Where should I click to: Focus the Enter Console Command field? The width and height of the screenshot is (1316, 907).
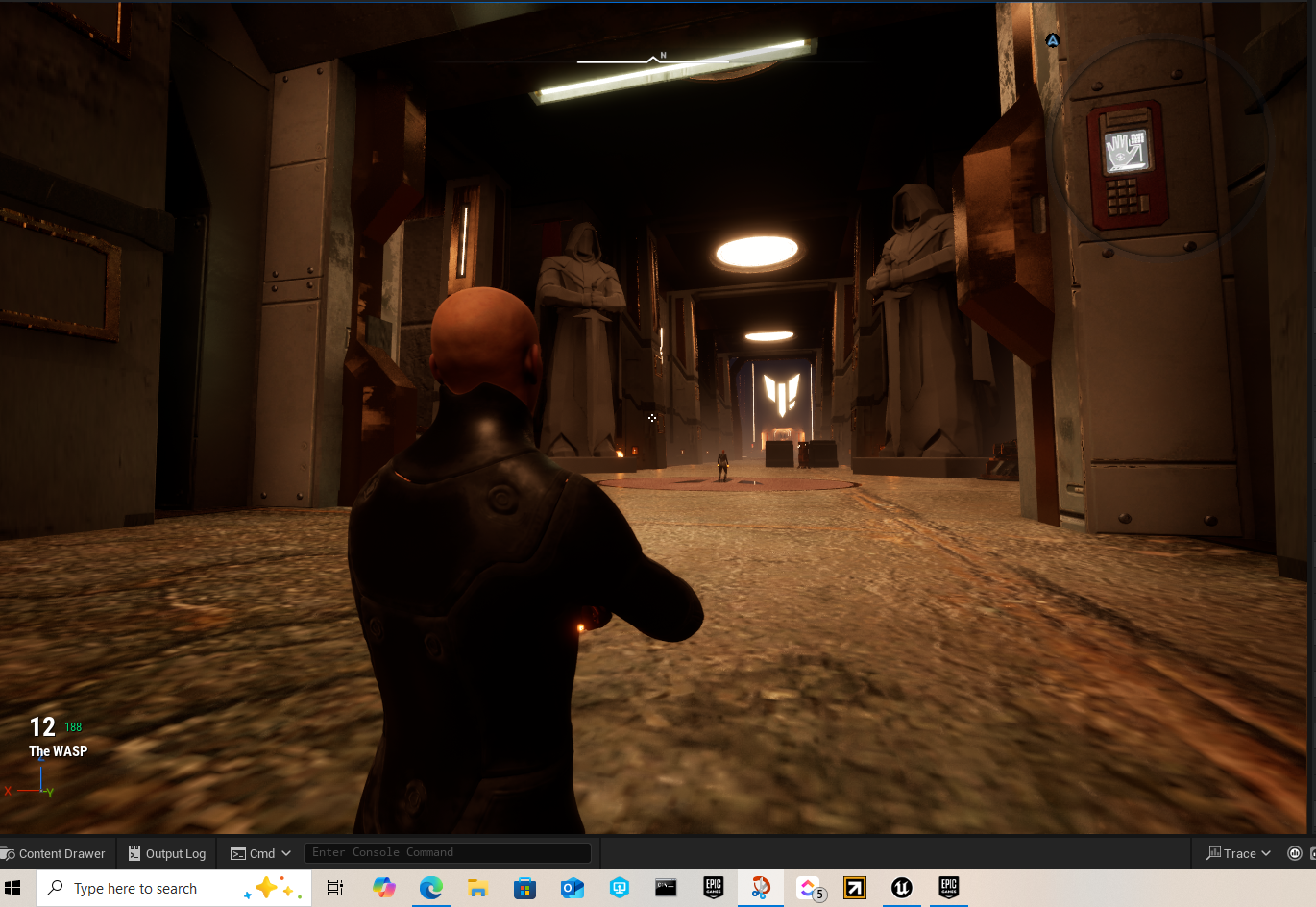tap(448, 852)
